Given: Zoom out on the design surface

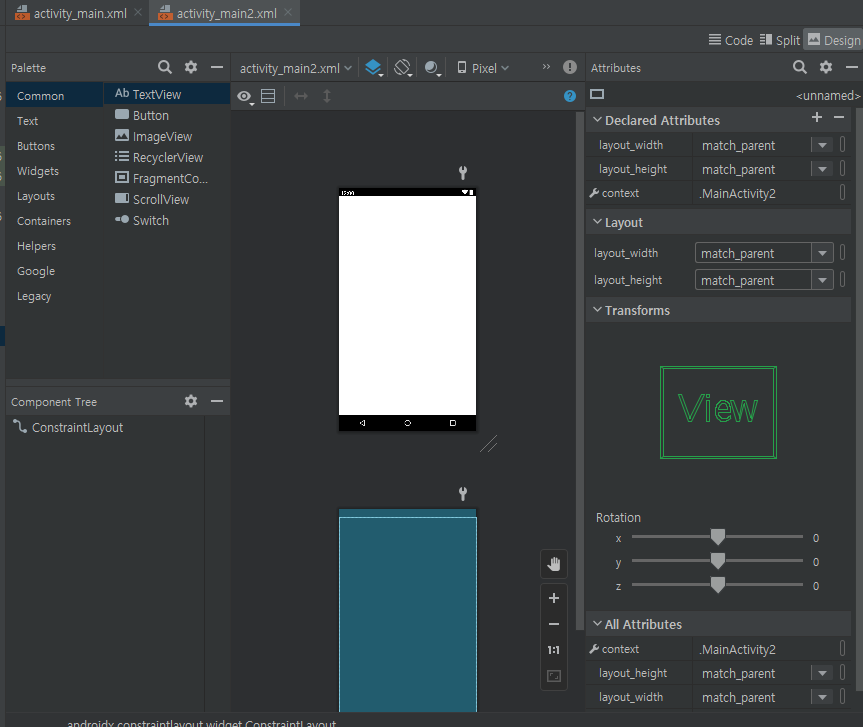Looking at the screenshot, I should [554, 624].
